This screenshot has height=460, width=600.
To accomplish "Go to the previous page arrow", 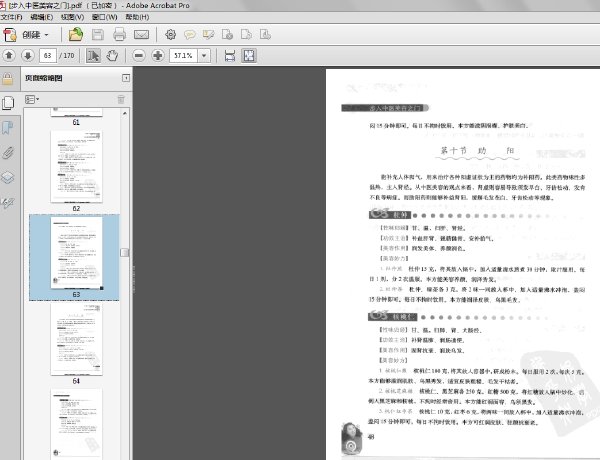I will pos(9,55).
